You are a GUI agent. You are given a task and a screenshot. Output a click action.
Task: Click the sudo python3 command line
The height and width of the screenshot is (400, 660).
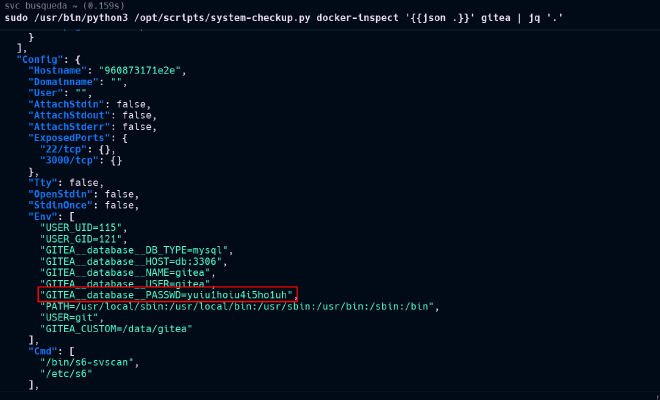coord(283,18)
